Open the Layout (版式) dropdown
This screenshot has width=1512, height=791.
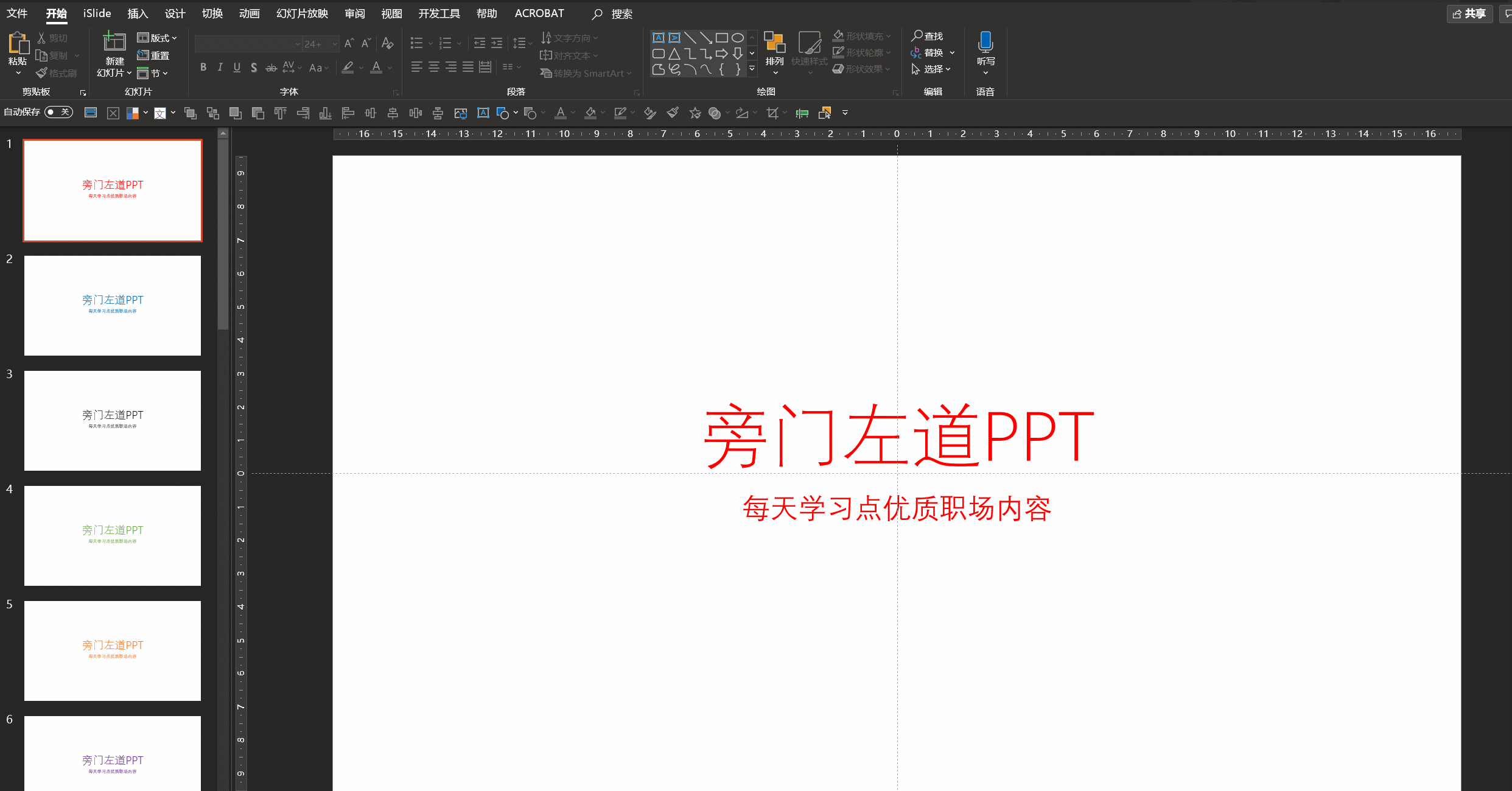(157, 38)
